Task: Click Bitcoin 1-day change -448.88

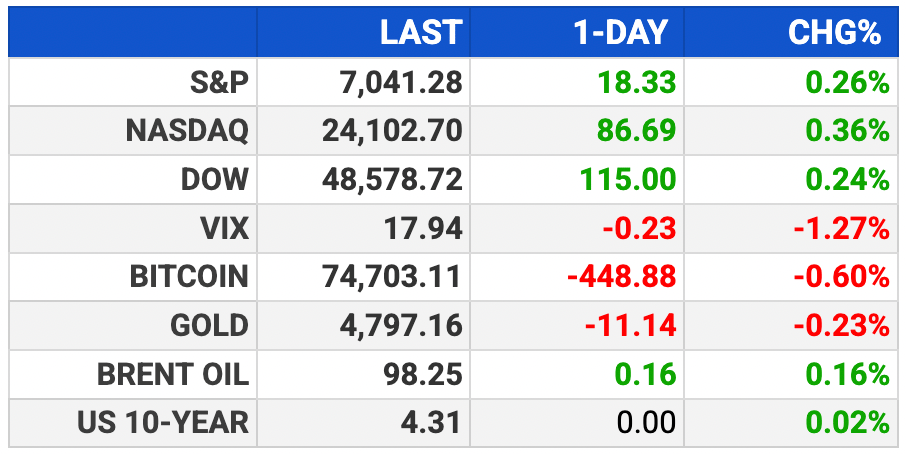Action: coord(622,277)
